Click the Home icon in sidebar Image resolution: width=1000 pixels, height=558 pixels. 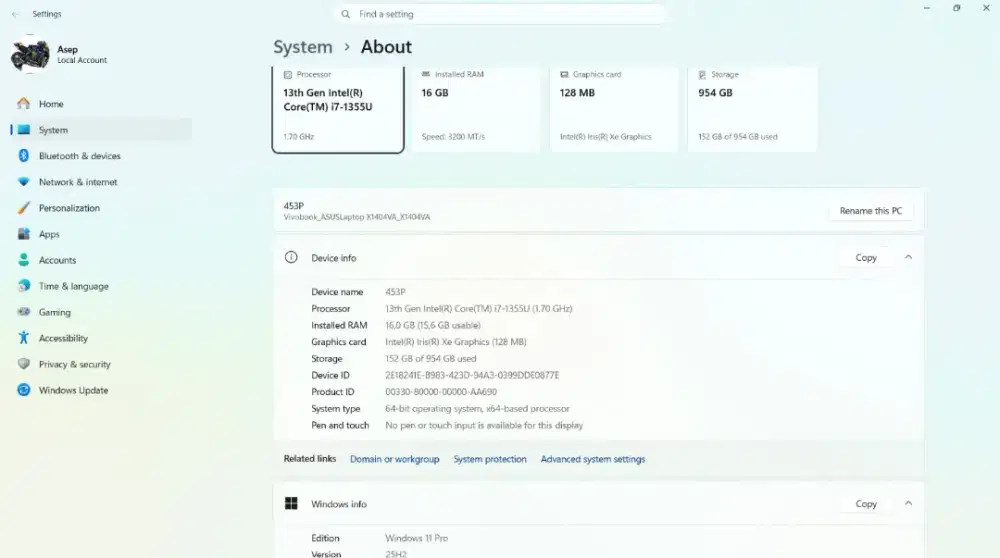coord(24,103)
